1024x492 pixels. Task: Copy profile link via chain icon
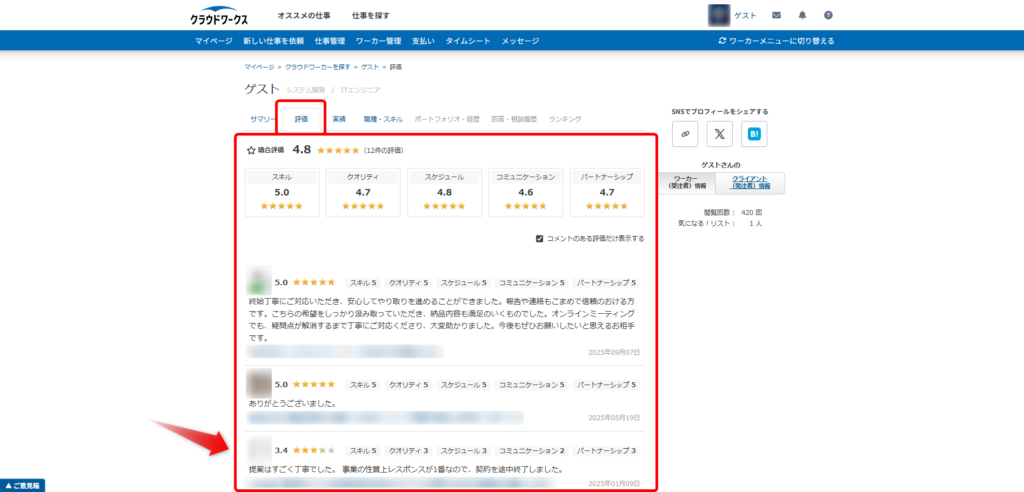(685, 133)
